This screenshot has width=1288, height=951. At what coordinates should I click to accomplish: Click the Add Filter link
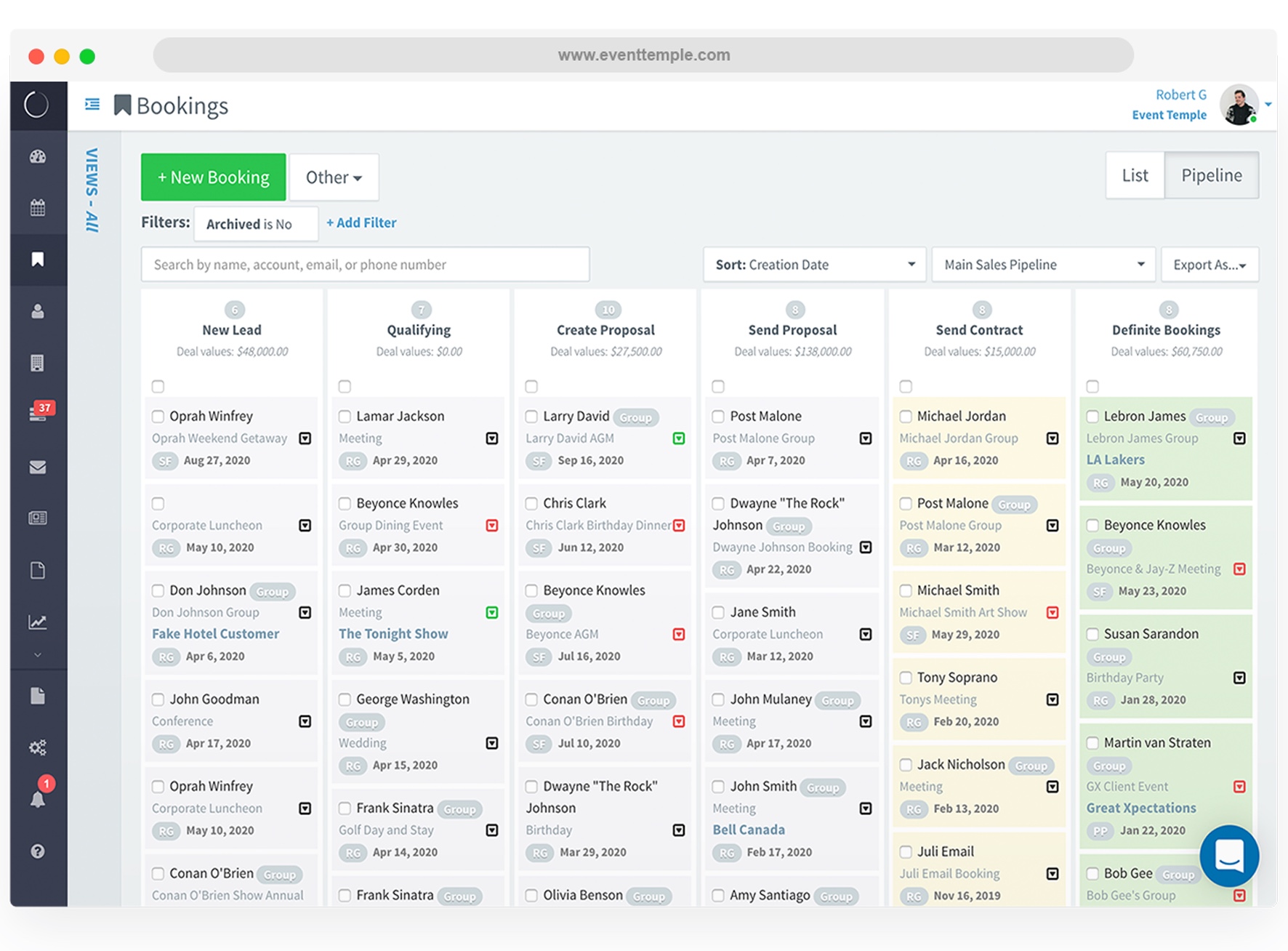[x=361, y=223]
